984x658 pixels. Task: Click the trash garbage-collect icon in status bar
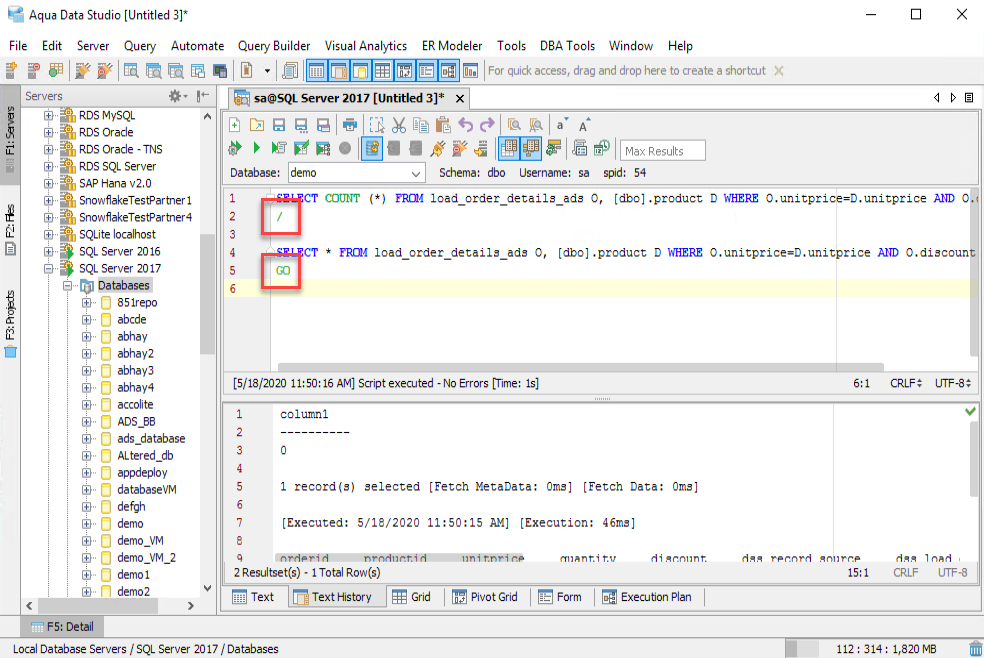click(x=975, y=649)
